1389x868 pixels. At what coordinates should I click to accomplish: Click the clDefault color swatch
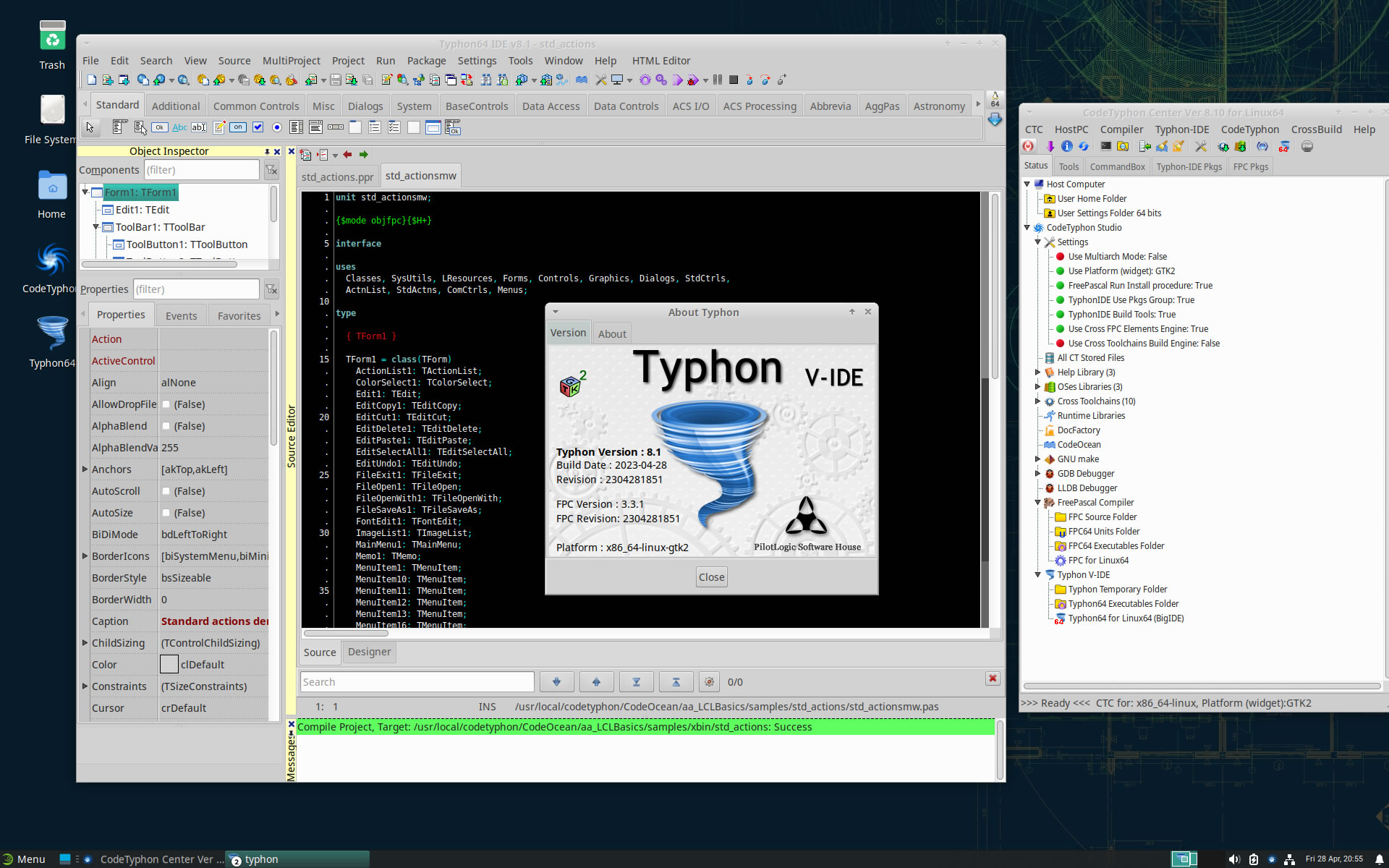(x=169, y=664)
